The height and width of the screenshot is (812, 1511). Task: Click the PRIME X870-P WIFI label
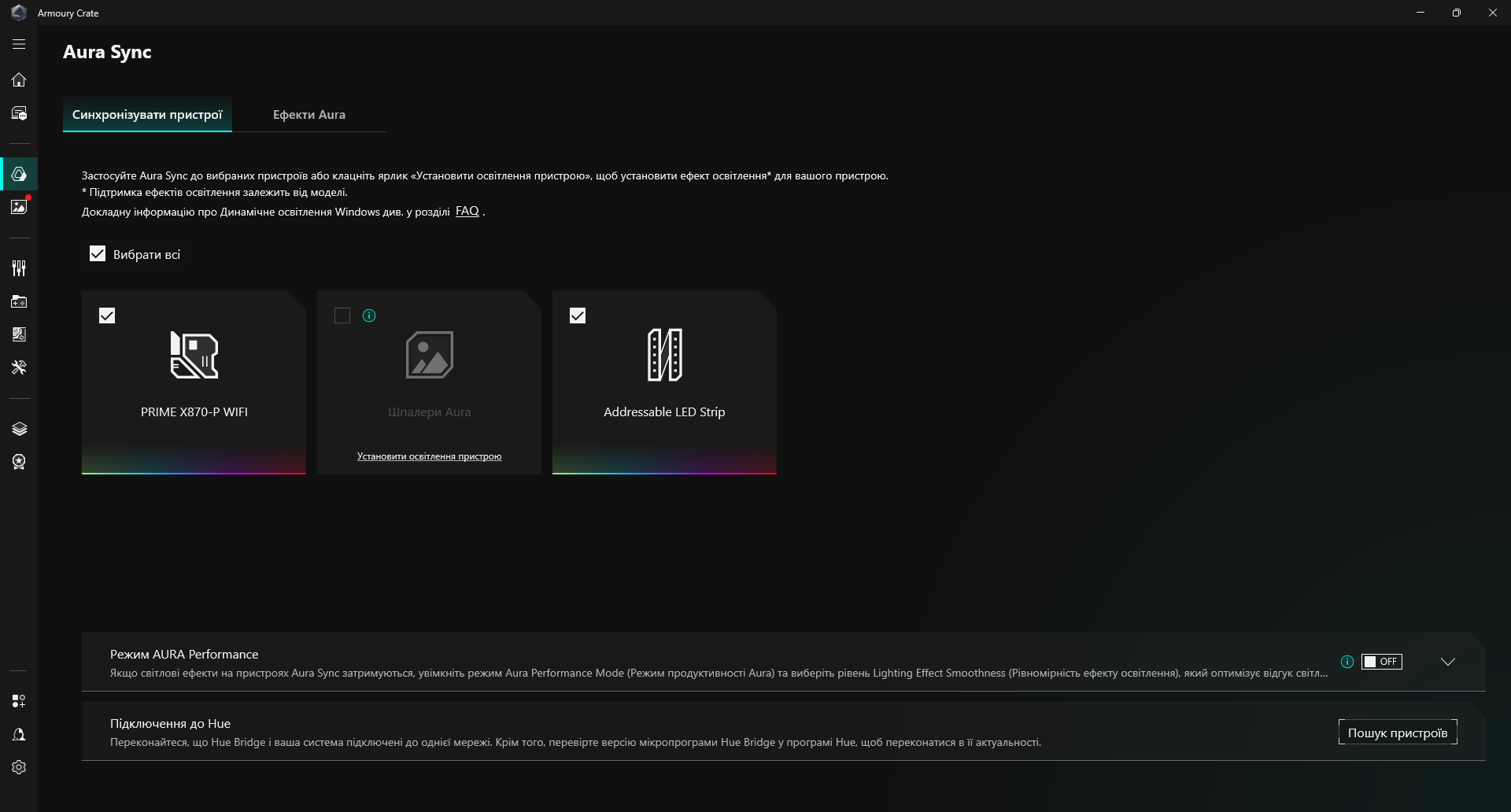point(194,412)
